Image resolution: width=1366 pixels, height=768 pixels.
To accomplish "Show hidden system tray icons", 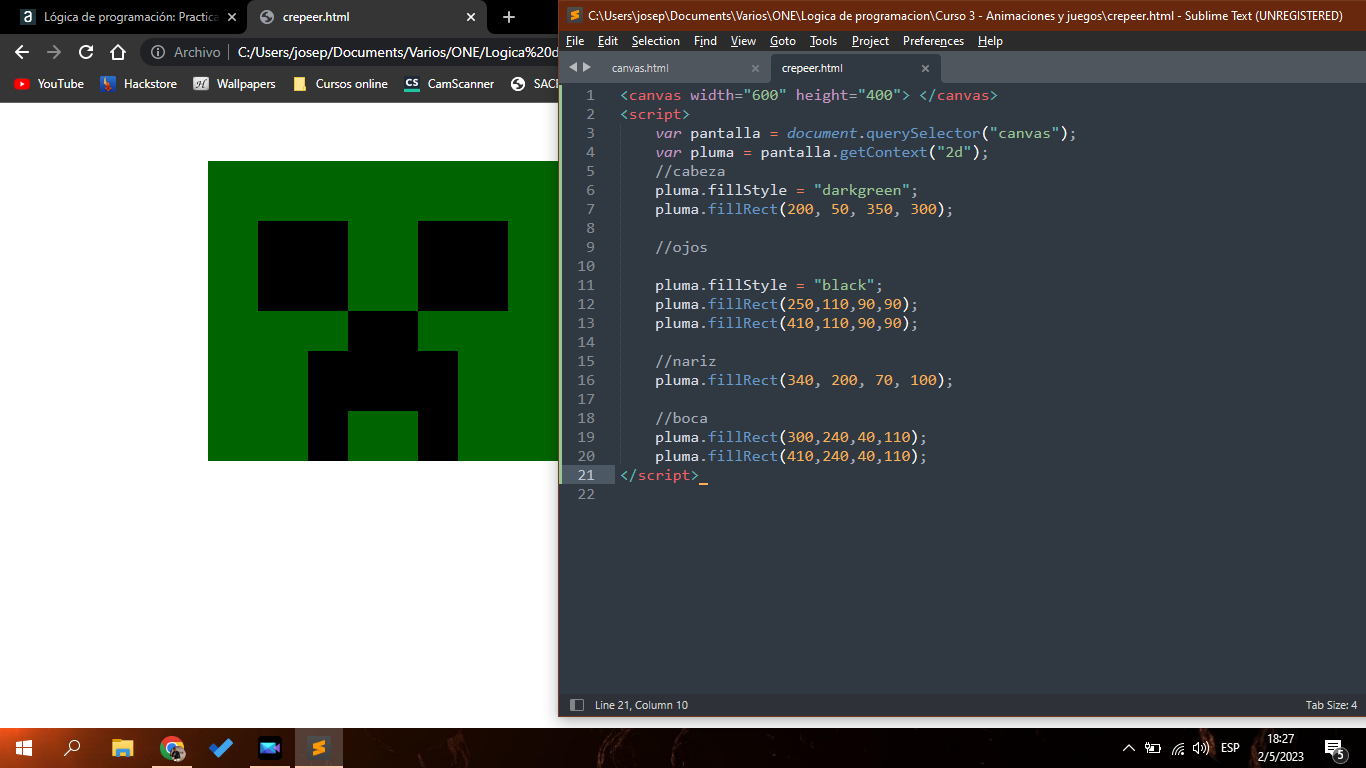I will [x=1129, y=748].
